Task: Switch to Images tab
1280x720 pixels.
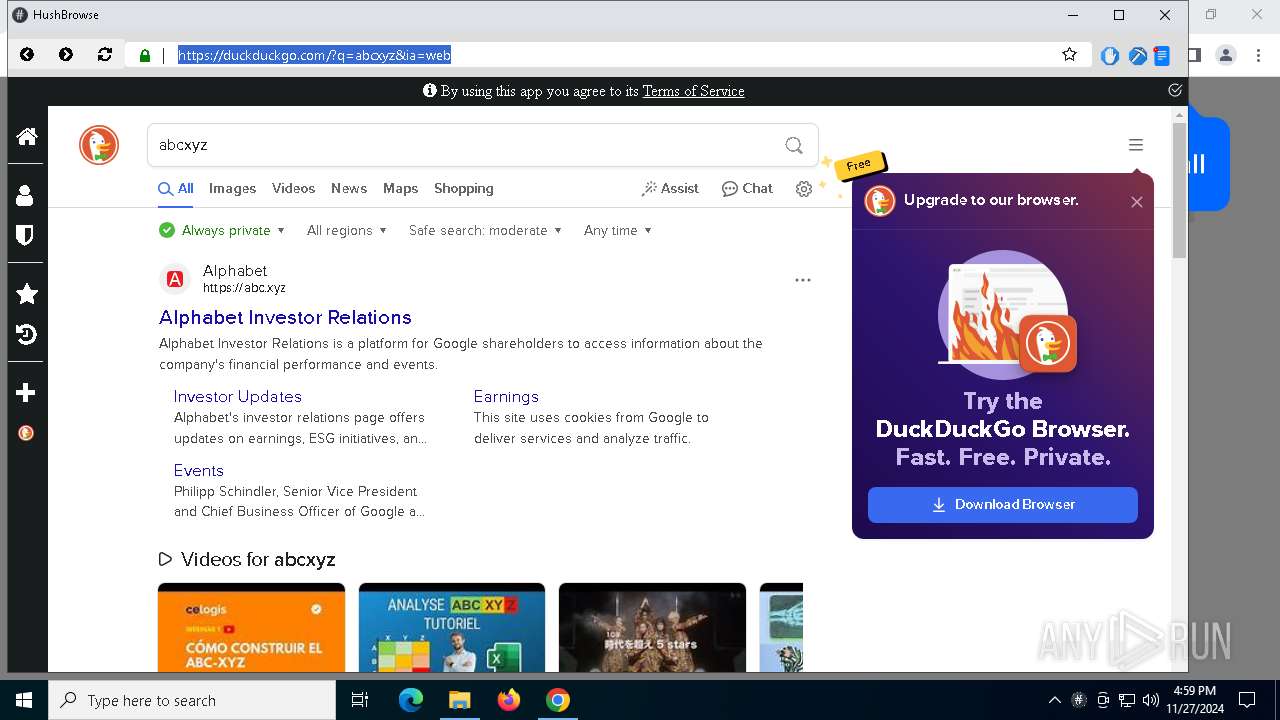Action: 232,189
